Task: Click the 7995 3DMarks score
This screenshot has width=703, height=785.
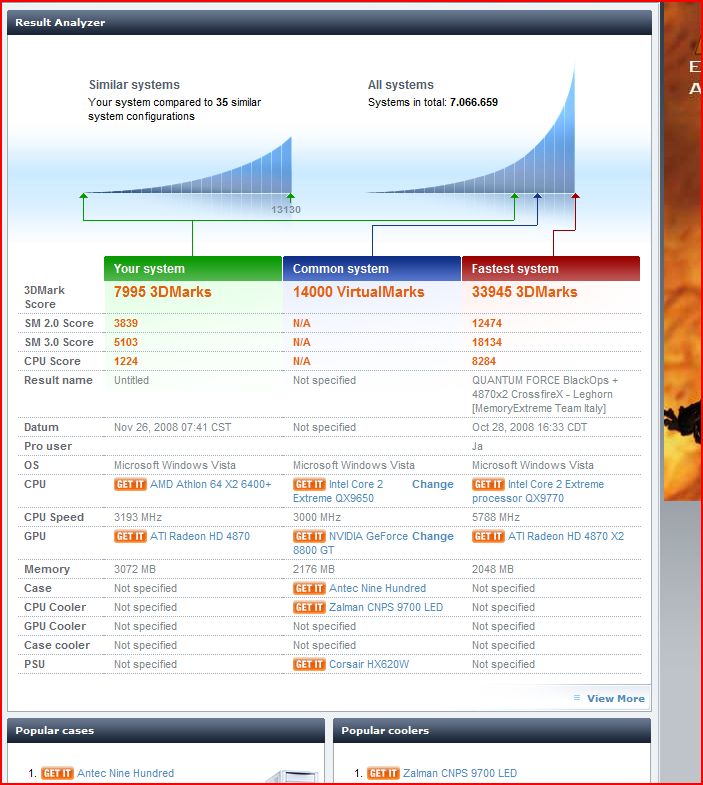Action: click(163, 292)
